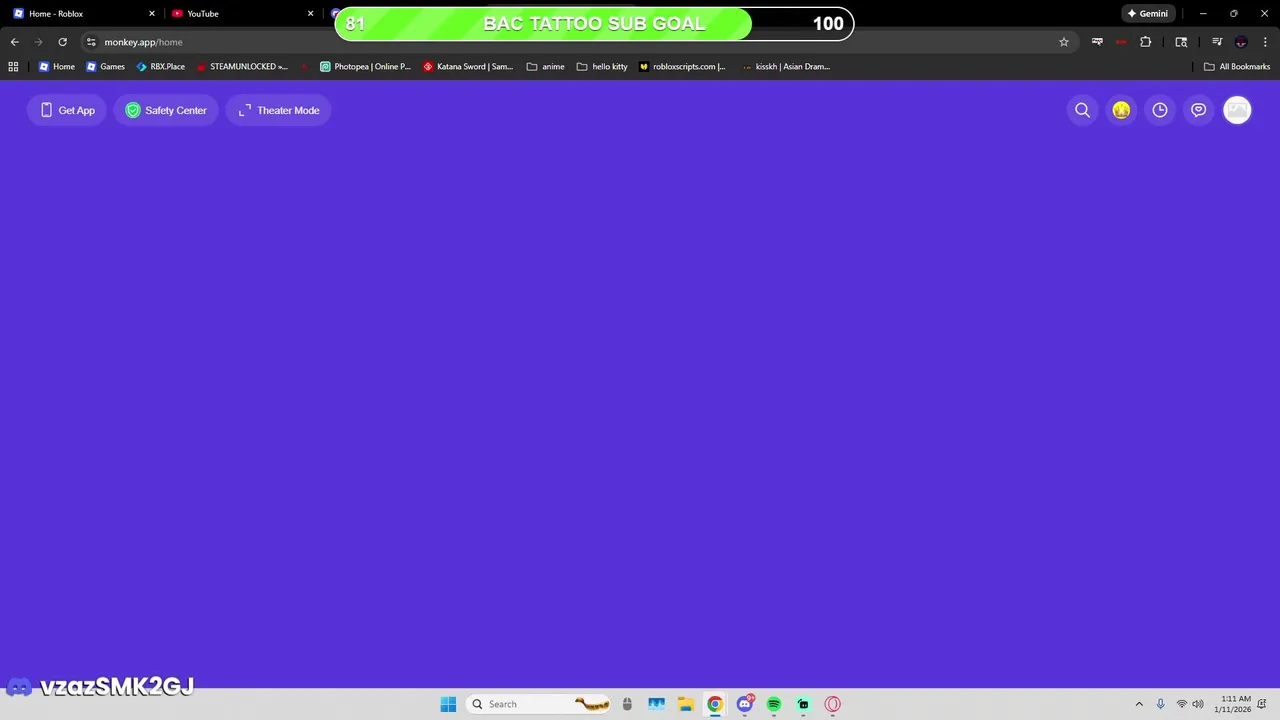Viewport: 1280px width, 720px height.
Task: Open the Home bookmark
Action: click(x=57, y=67)
